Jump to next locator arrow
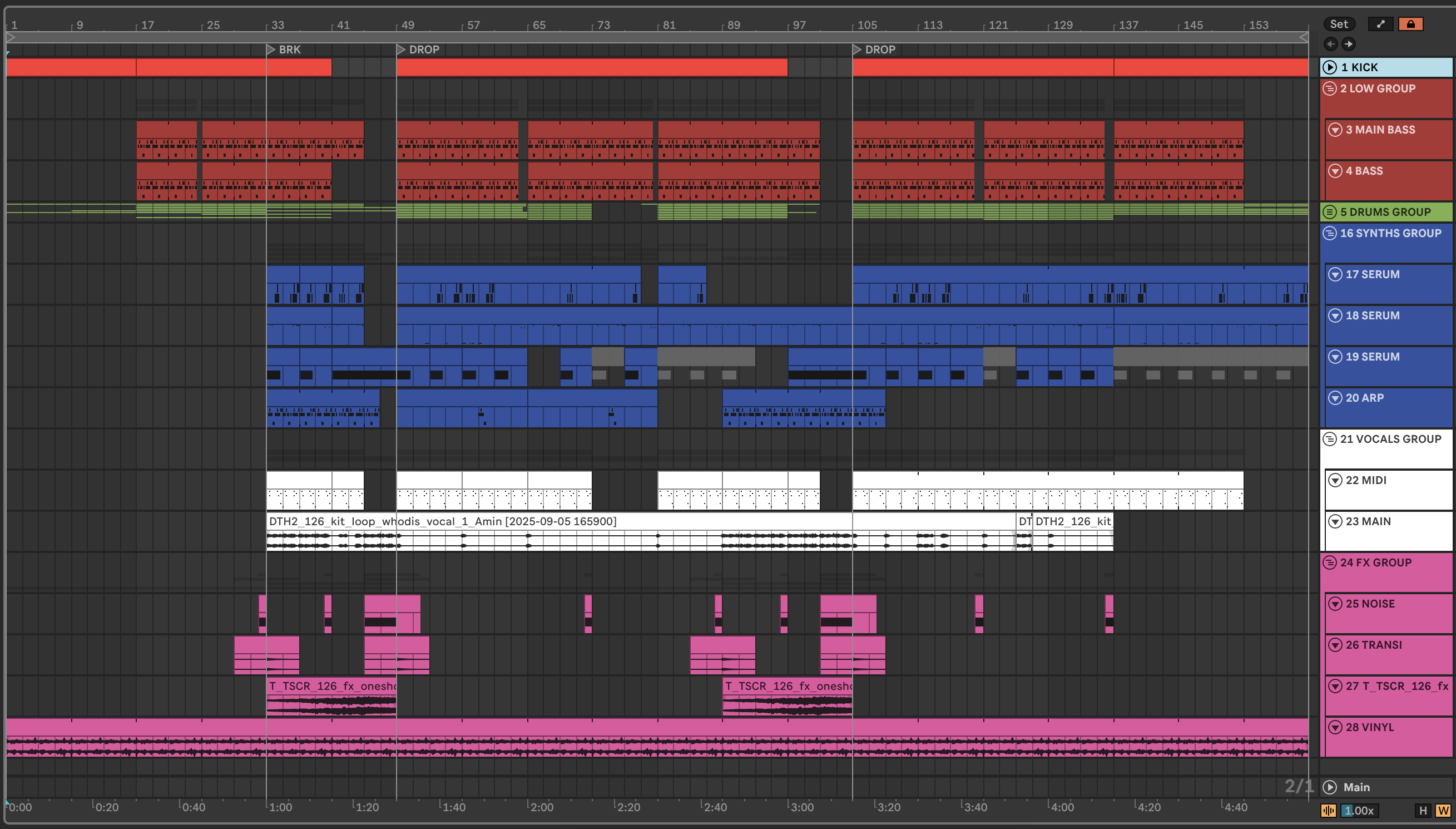Screen dimensions: 1456x829 click(1349, 44)
